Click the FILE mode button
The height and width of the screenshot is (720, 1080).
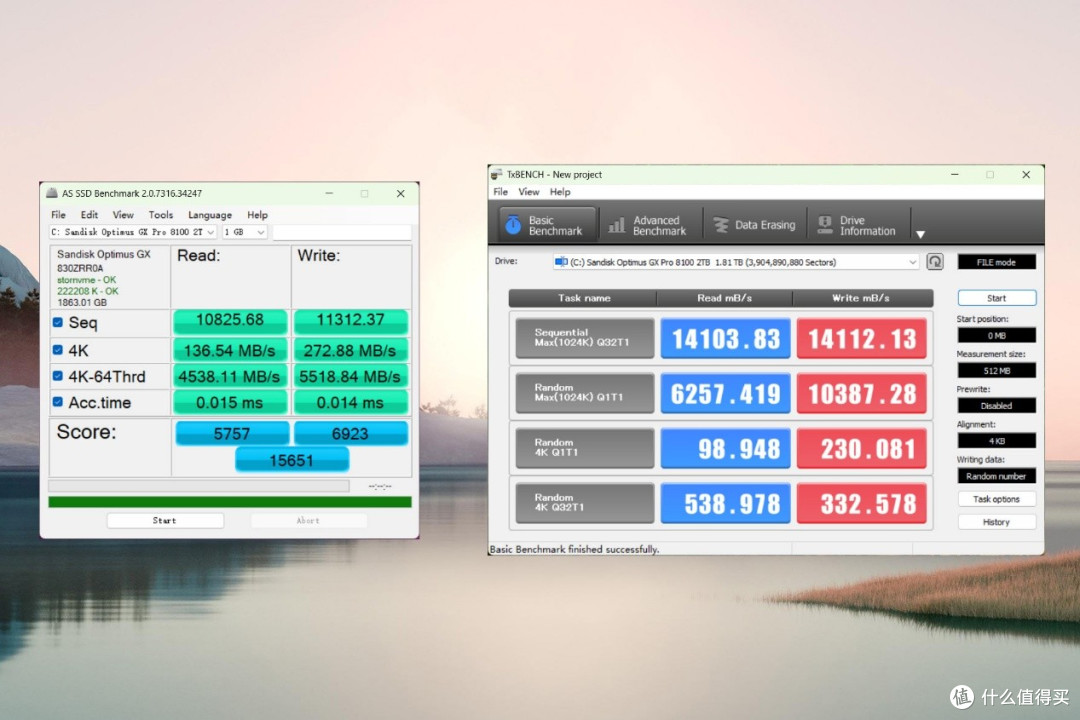point(997,263)
